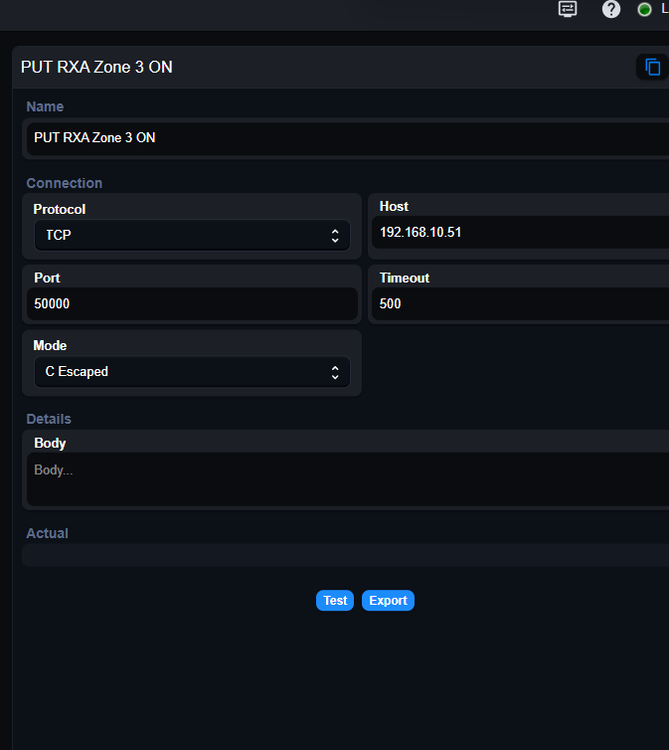669x750 pixels.
Task: Select the Mode field label
Action: pyautogui.click(x=50, y=345)
